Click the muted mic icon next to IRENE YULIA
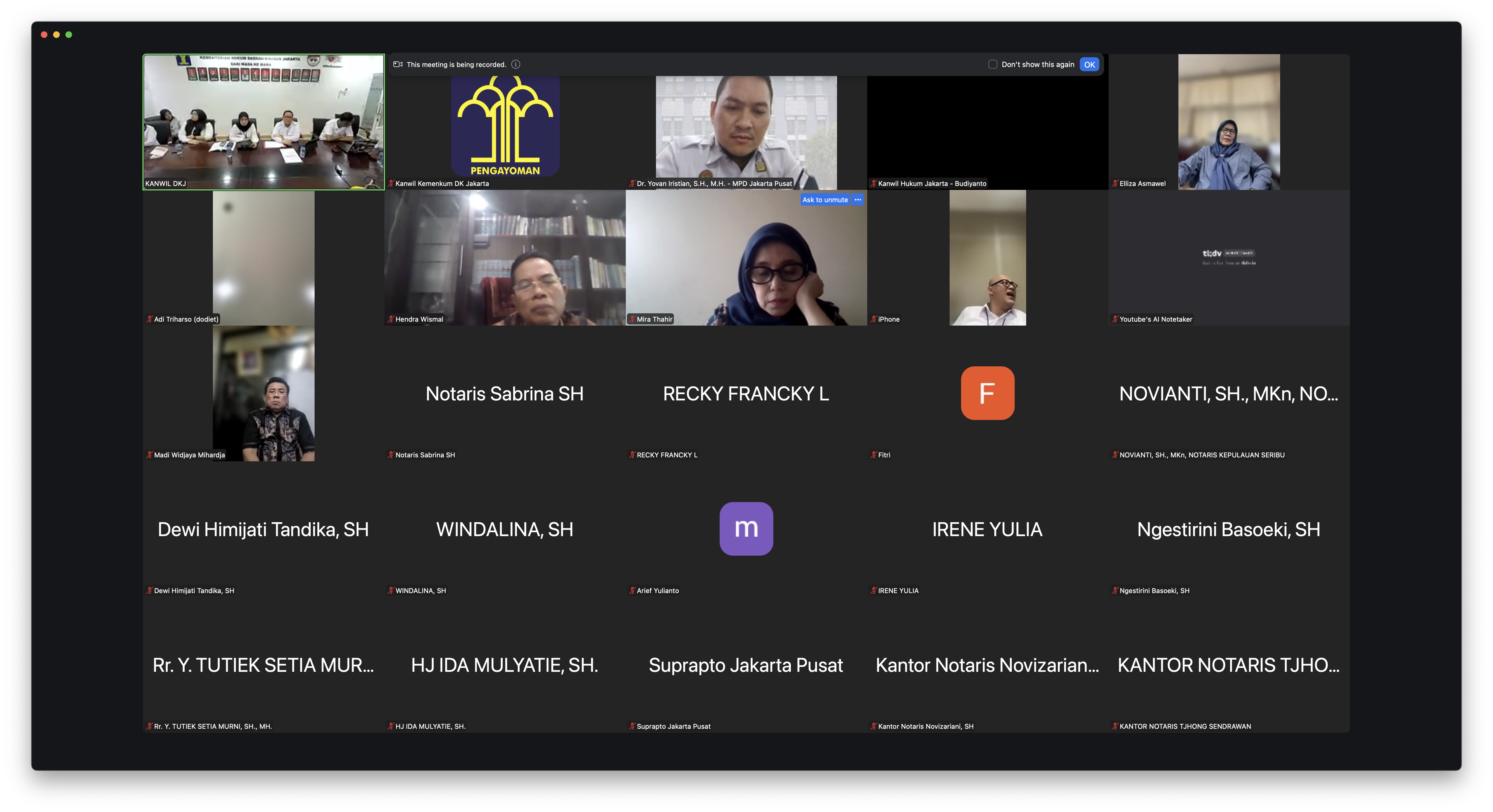The height and width of the screenshot is (812, 1493). click(873, 591)
